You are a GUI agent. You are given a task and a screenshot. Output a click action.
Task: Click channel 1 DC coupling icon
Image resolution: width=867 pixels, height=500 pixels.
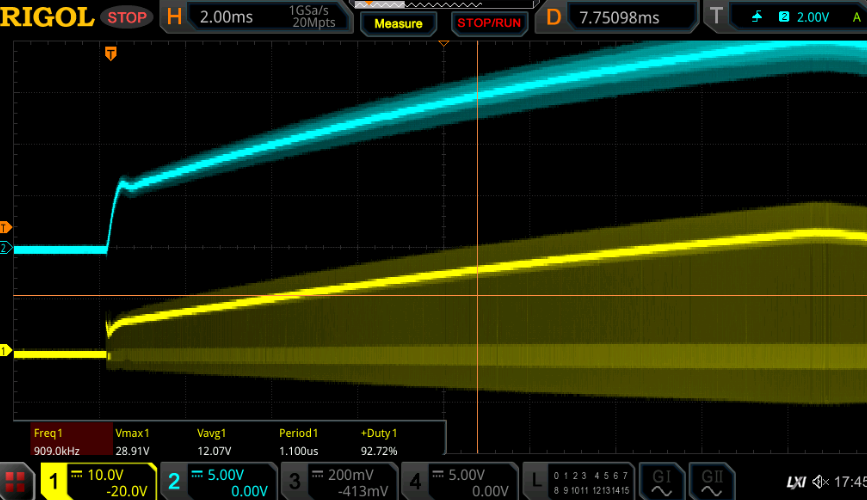tap(77, 474)
